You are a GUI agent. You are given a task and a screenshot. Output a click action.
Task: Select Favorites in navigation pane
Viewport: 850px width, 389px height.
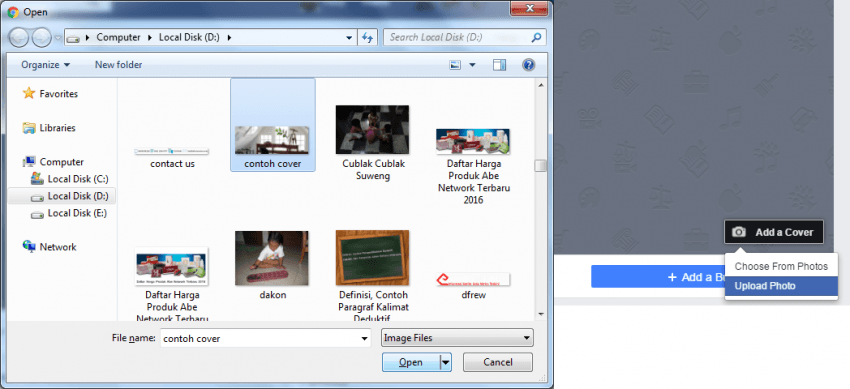point(59,94)
